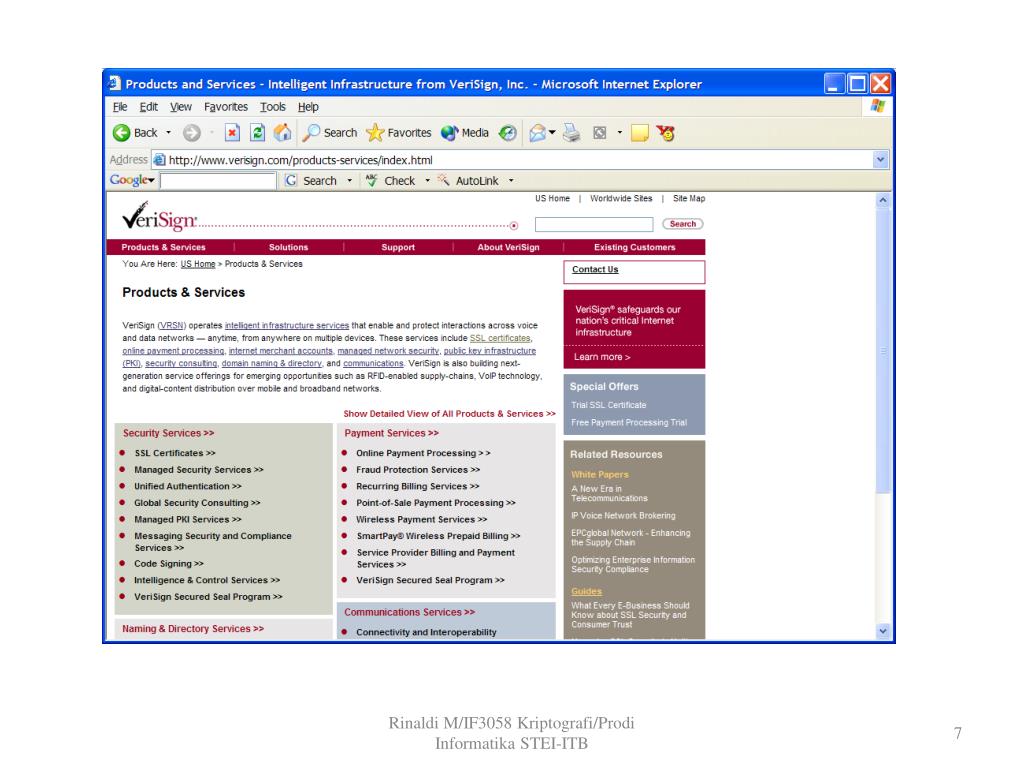Click the Google toolbar search input field
The height and width of the screenshot is (768, 1024).
(x=218, y=181)
